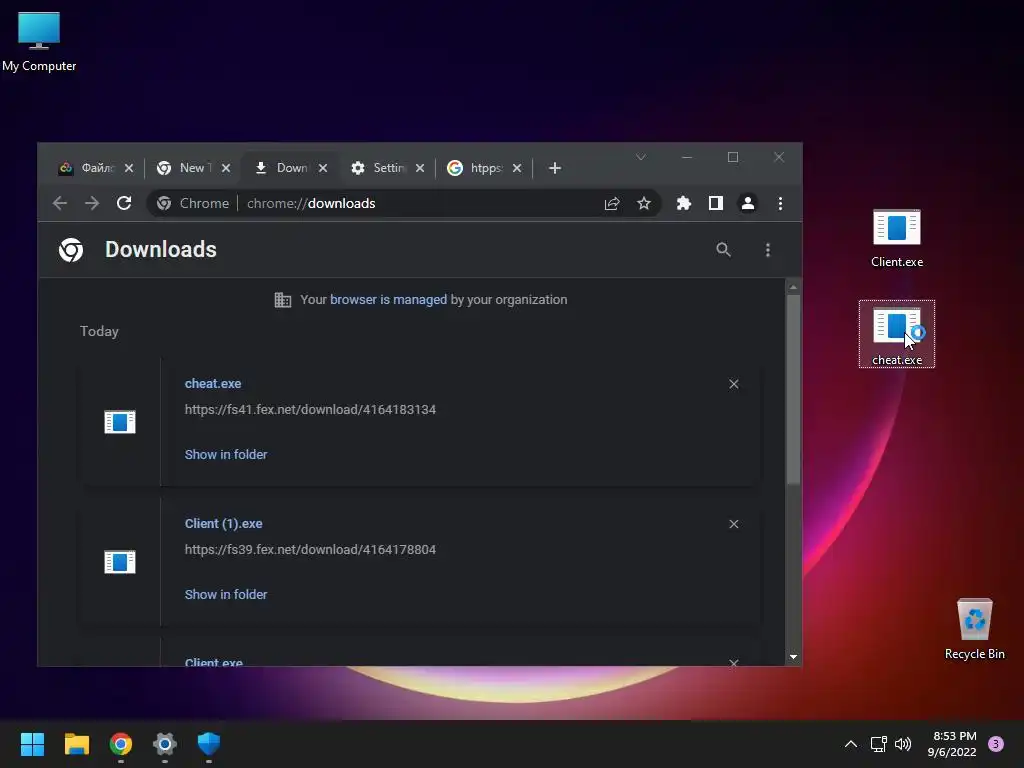The image size is (1024, 768).
Task: Search downloads with magnifier icon
Action: (723, 249)
